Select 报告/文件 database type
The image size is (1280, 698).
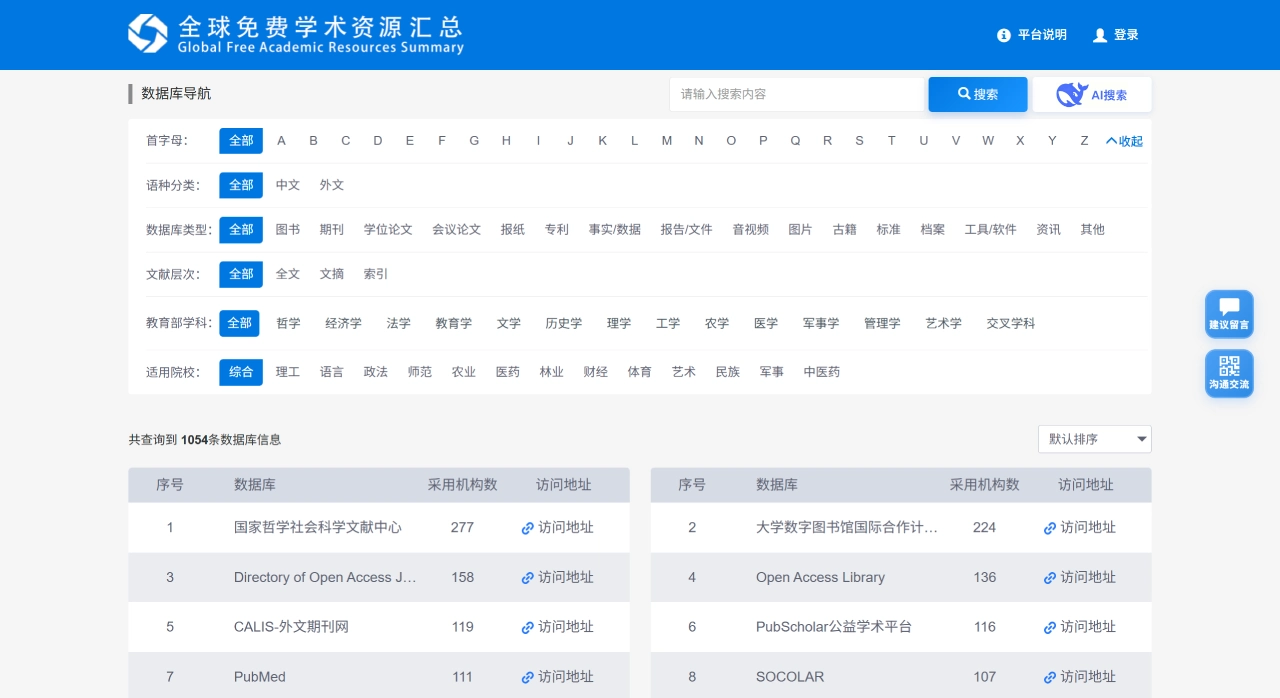[686, 229]
